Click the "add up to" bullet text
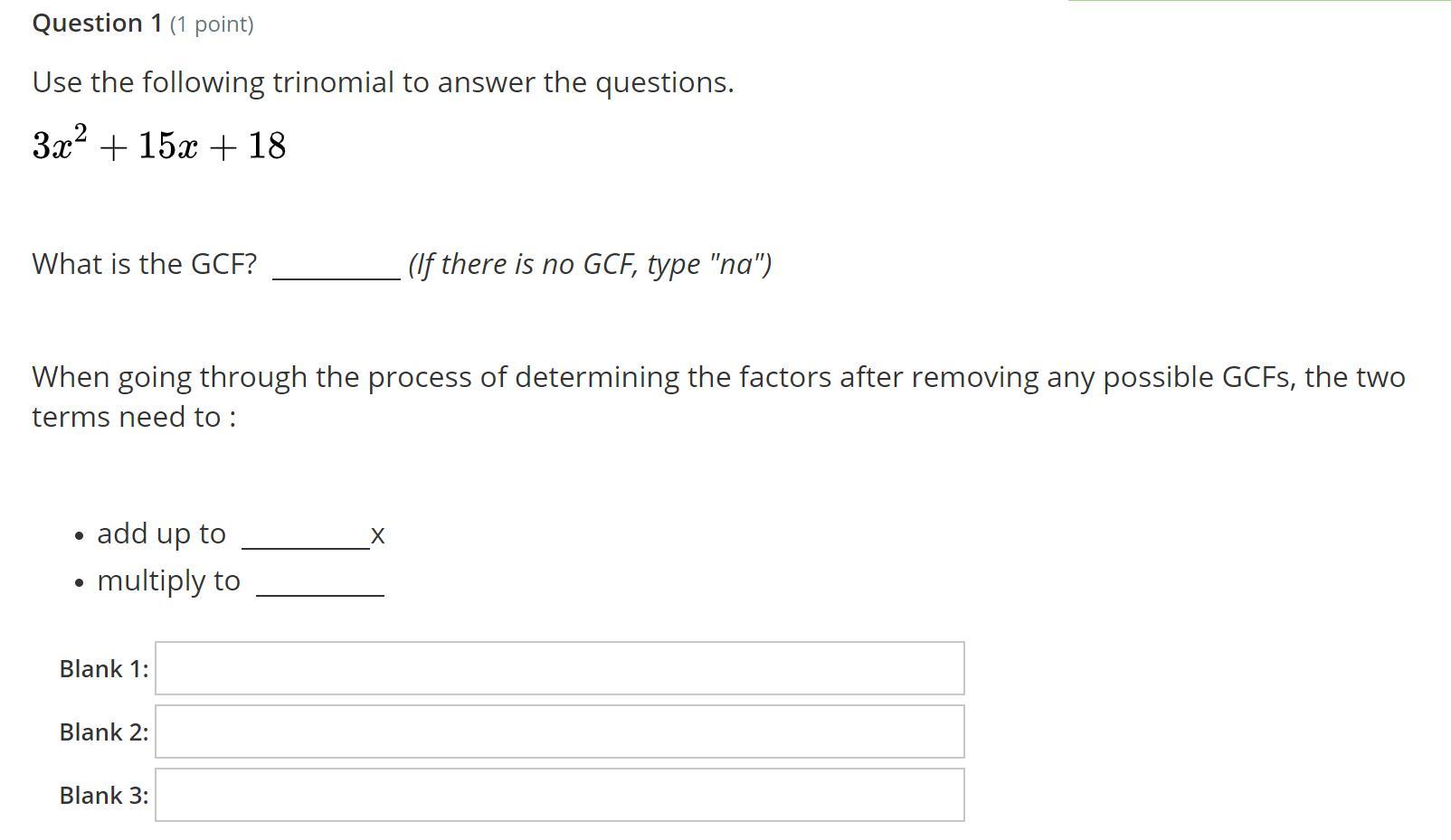 161,533
